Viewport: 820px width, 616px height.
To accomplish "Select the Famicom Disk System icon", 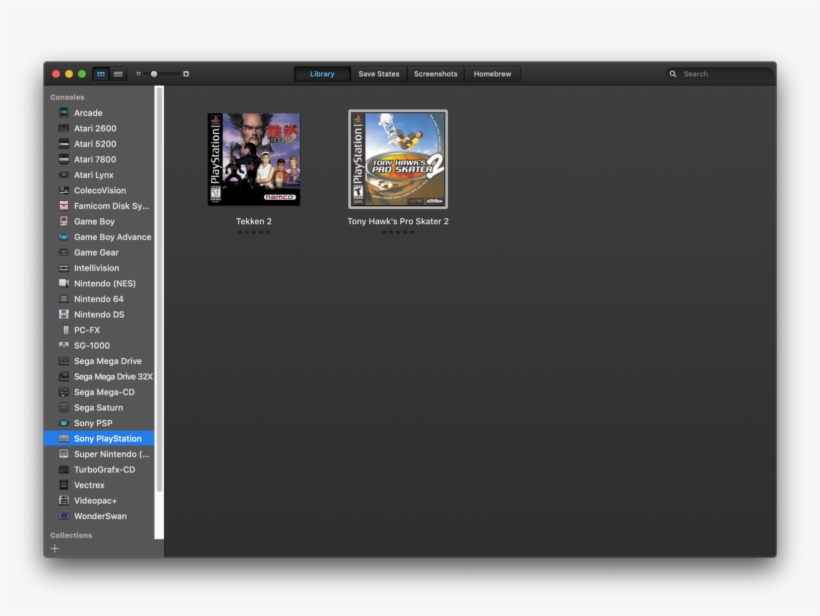I will [64, 206].
